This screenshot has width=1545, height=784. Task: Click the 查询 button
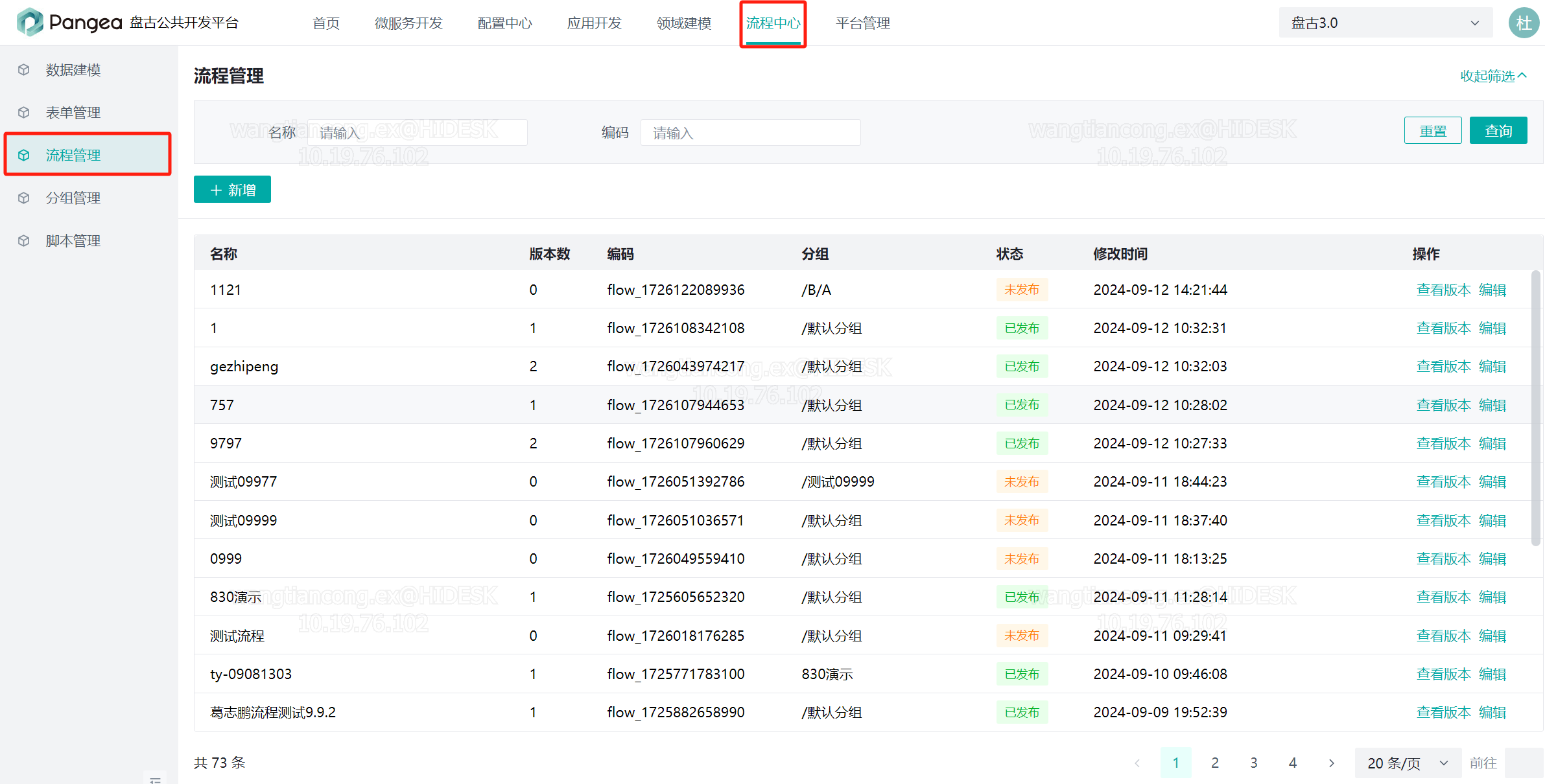click(x=1498, y=130)
